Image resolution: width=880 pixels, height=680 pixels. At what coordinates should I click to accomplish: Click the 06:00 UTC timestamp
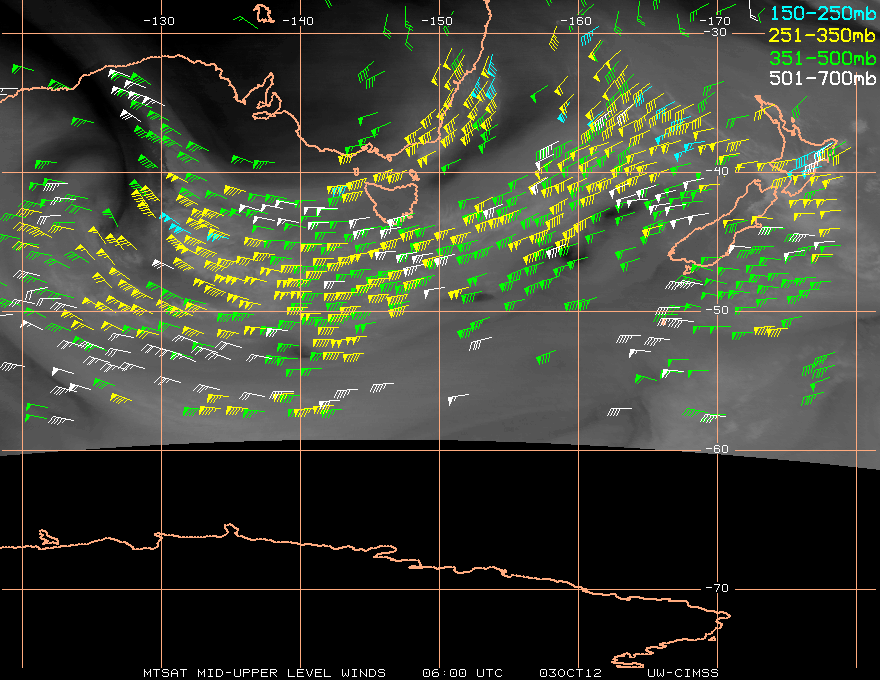[462, 673]
